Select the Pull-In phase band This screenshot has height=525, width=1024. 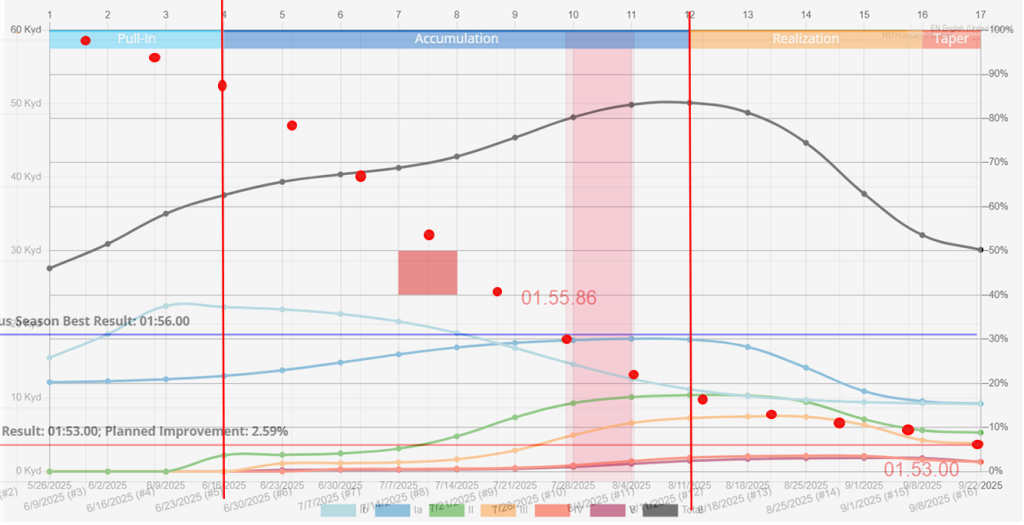tap(136, 39)
